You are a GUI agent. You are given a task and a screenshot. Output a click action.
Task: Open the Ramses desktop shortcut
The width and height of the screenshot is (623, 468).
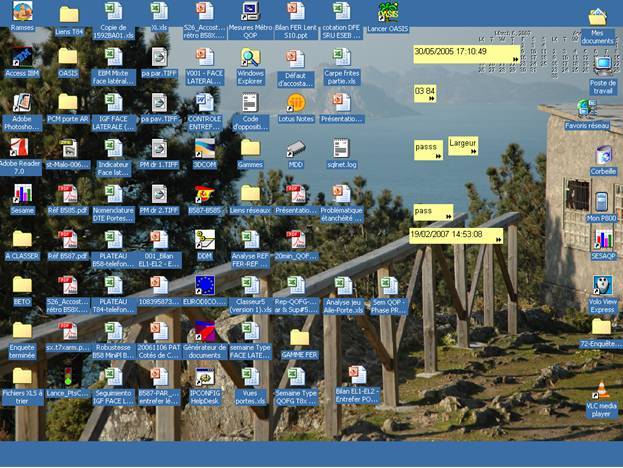click(22, 12)
